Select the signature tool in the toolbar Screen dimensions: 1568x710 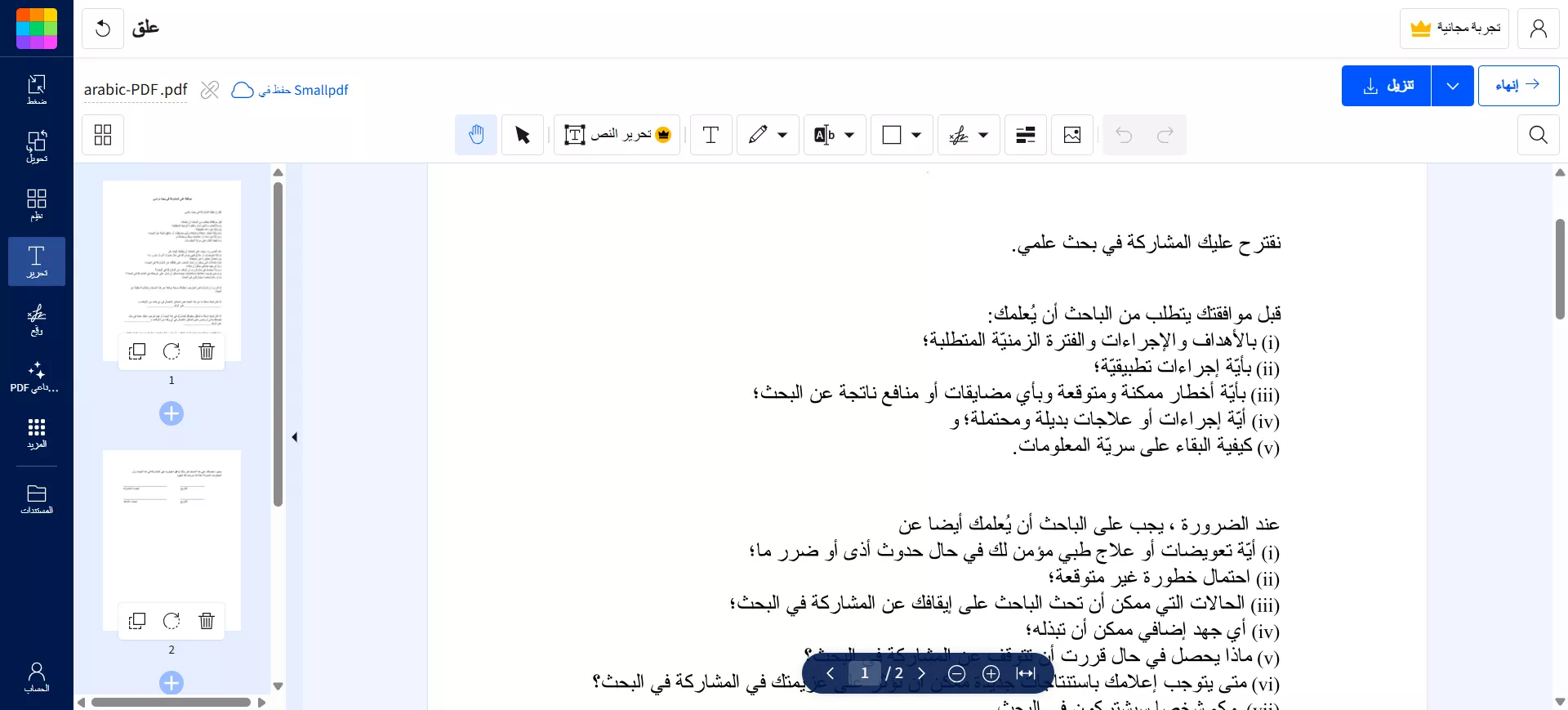959,135
